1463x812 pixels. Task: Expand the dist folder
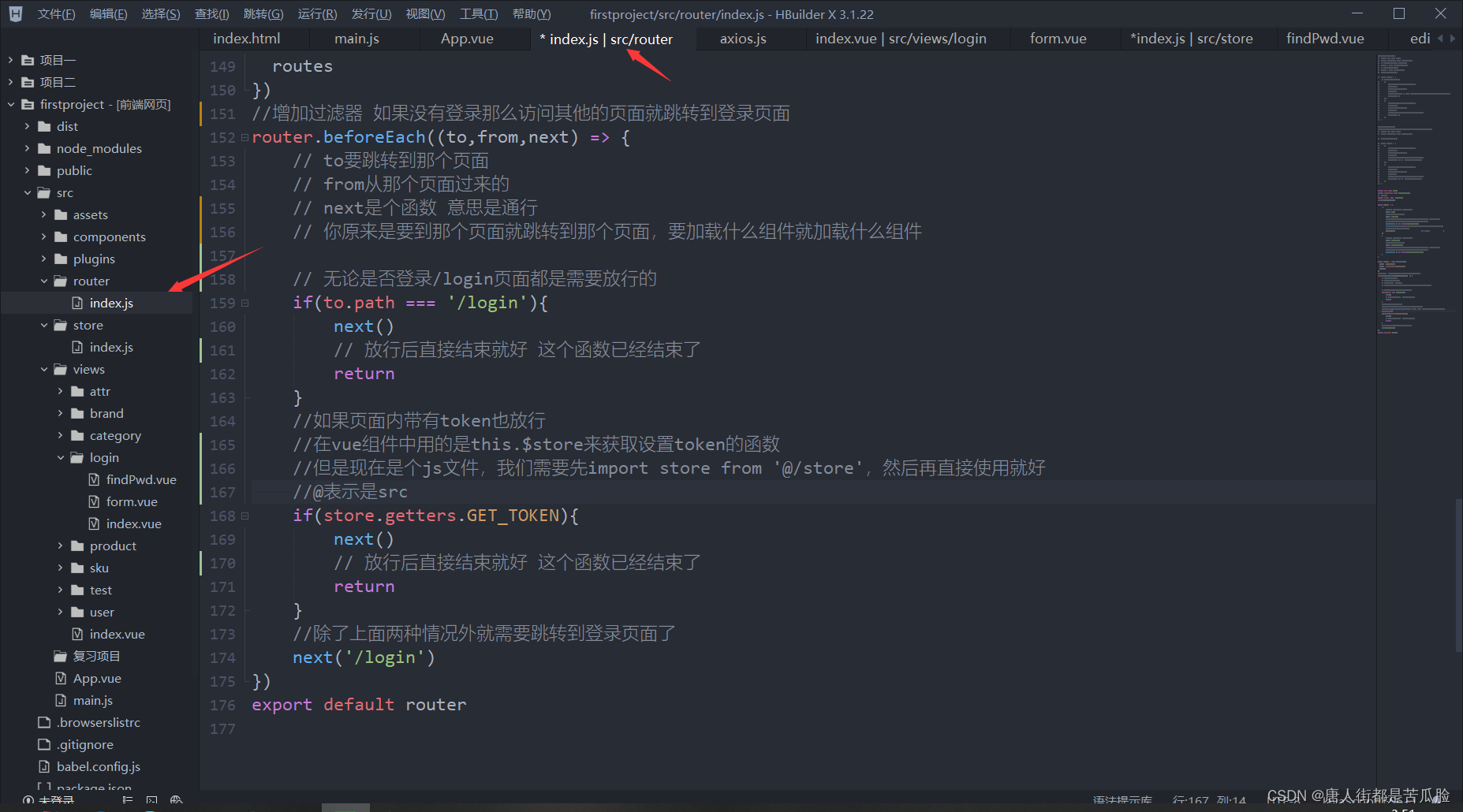[x=27, y=126]
